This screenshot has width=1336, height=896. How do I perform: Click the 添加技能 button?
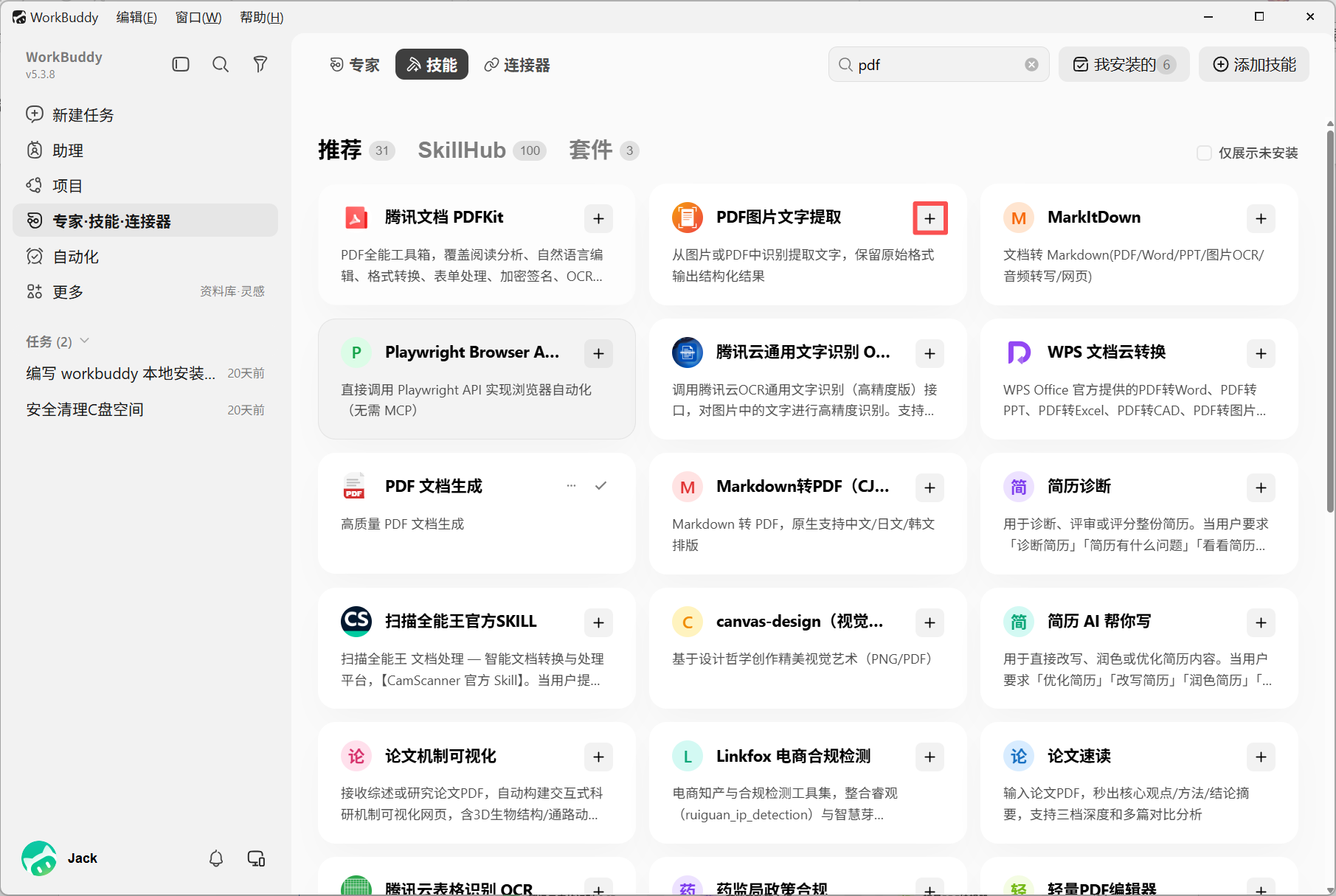click(1254, 65)
